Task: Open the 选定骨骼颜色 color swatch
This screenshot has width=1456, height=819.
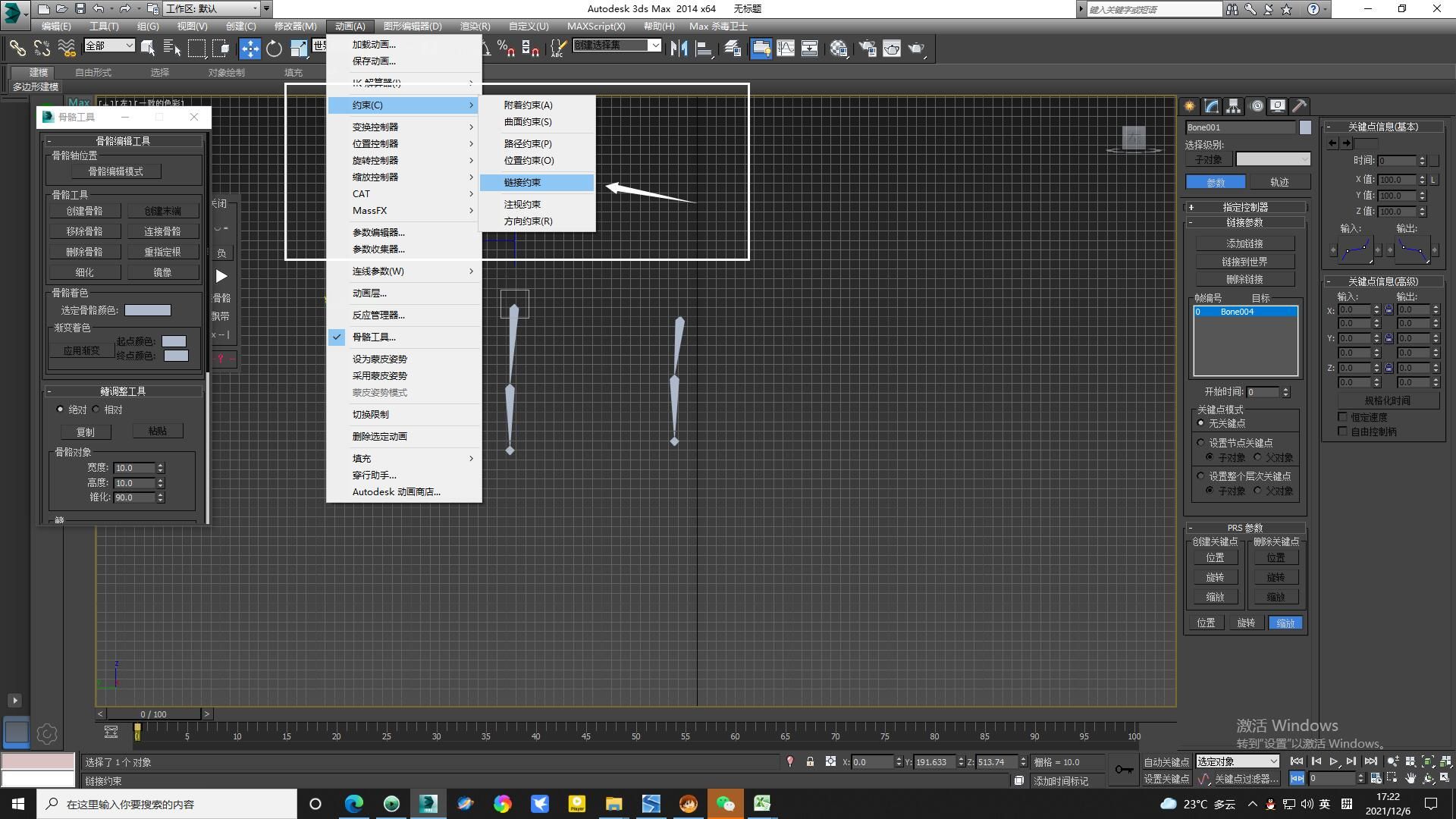Action: click(148, 310)
